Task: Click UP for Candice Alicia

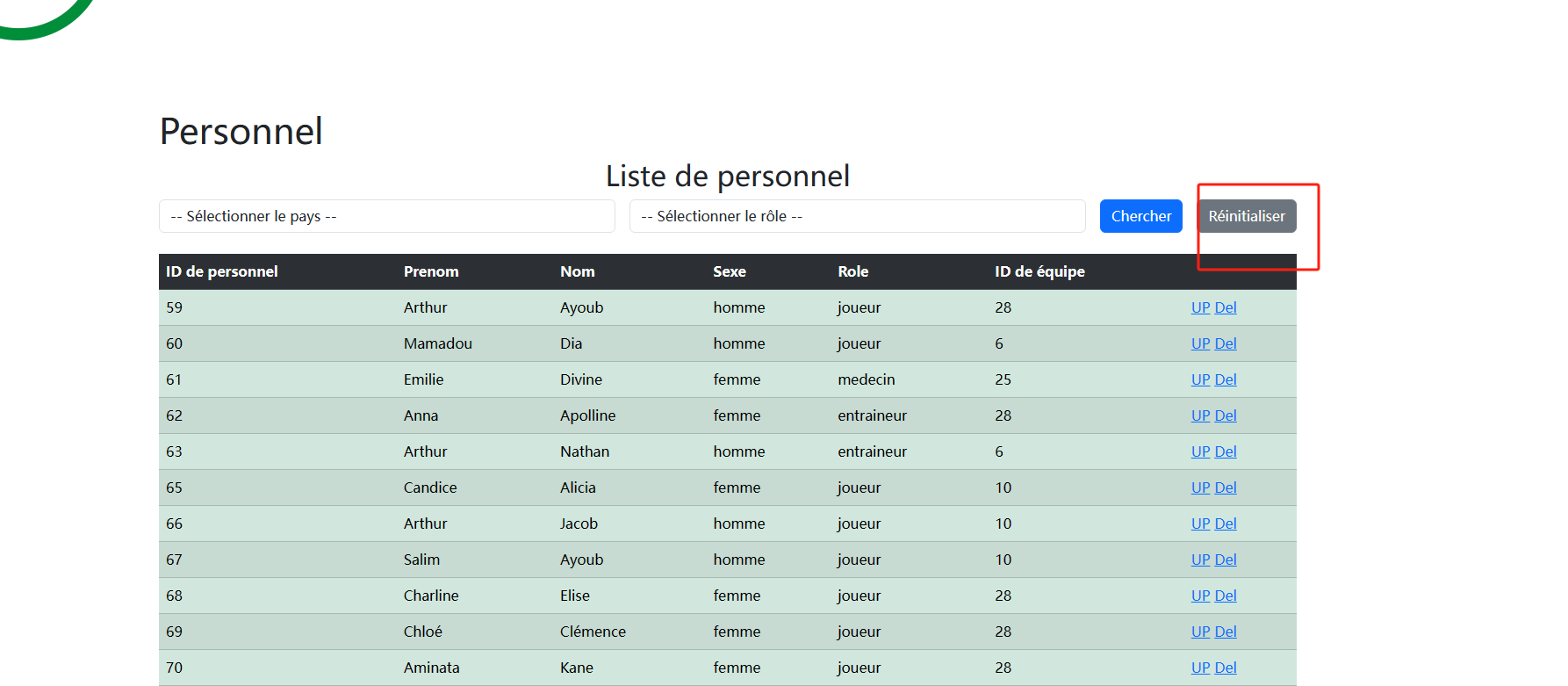Action: [x=1200, y=487]
